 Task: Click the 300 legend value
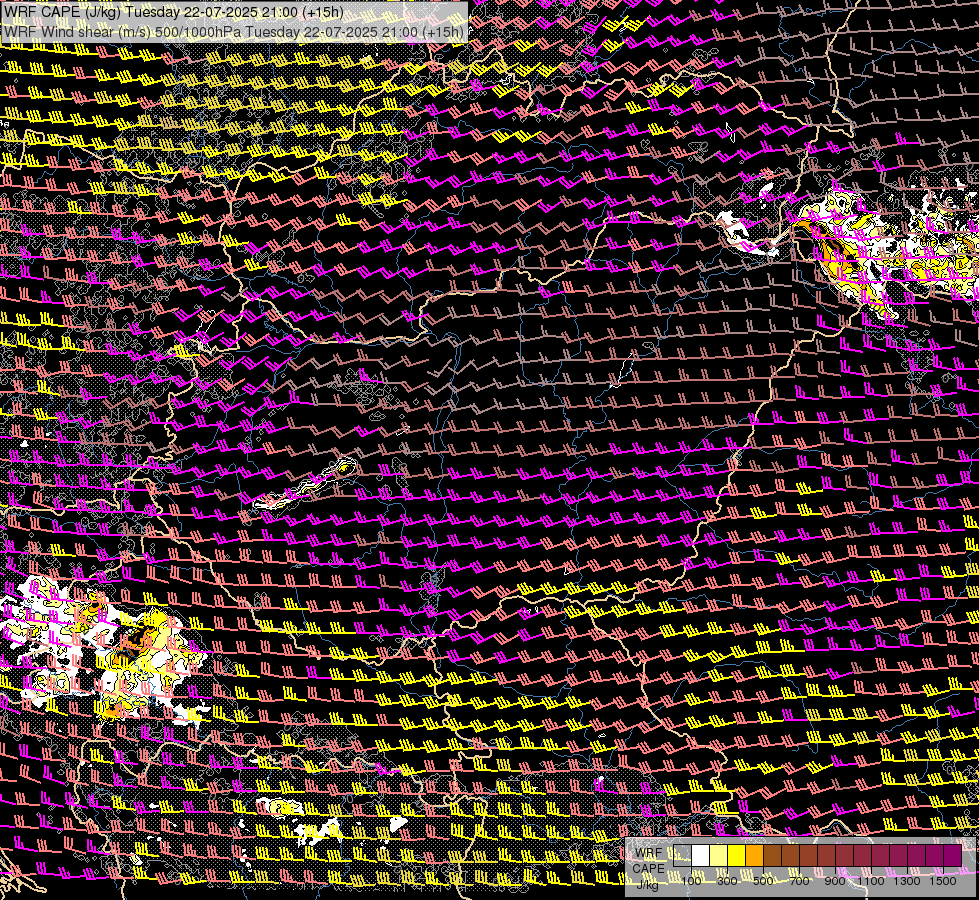(x=727, y=881)
